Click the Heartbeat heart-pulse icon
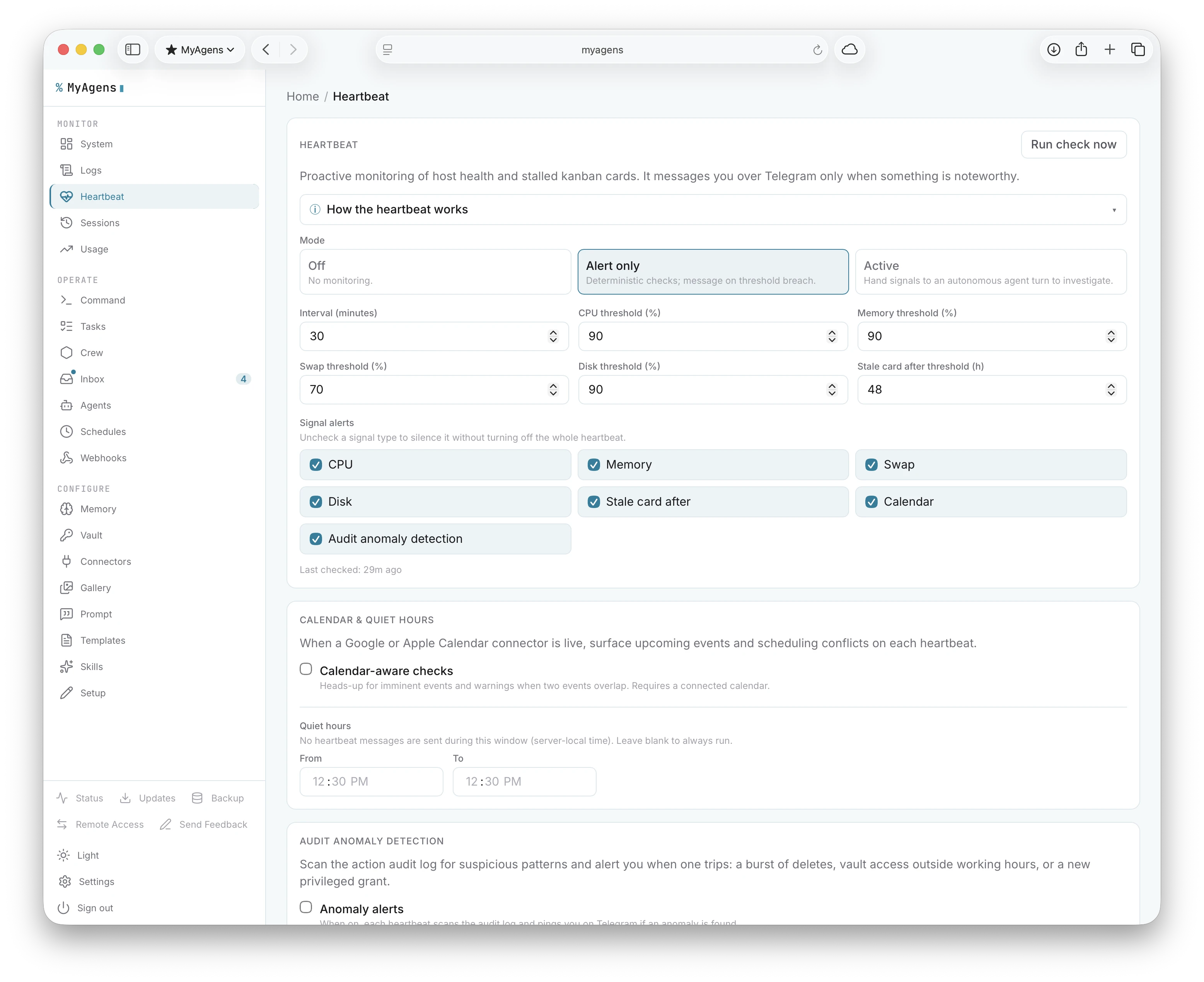1204x982 pixels. (x=66, y=196)
